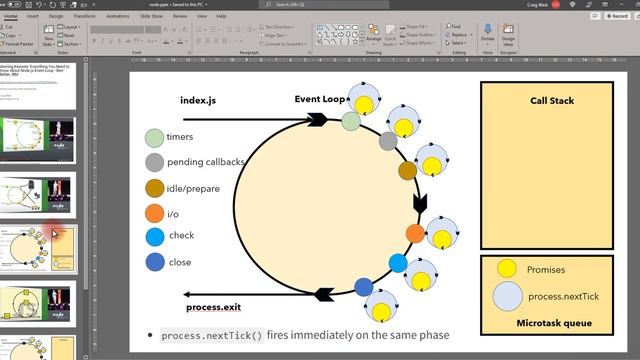Open the View tab
640x360 pixels.
point(202,16)
